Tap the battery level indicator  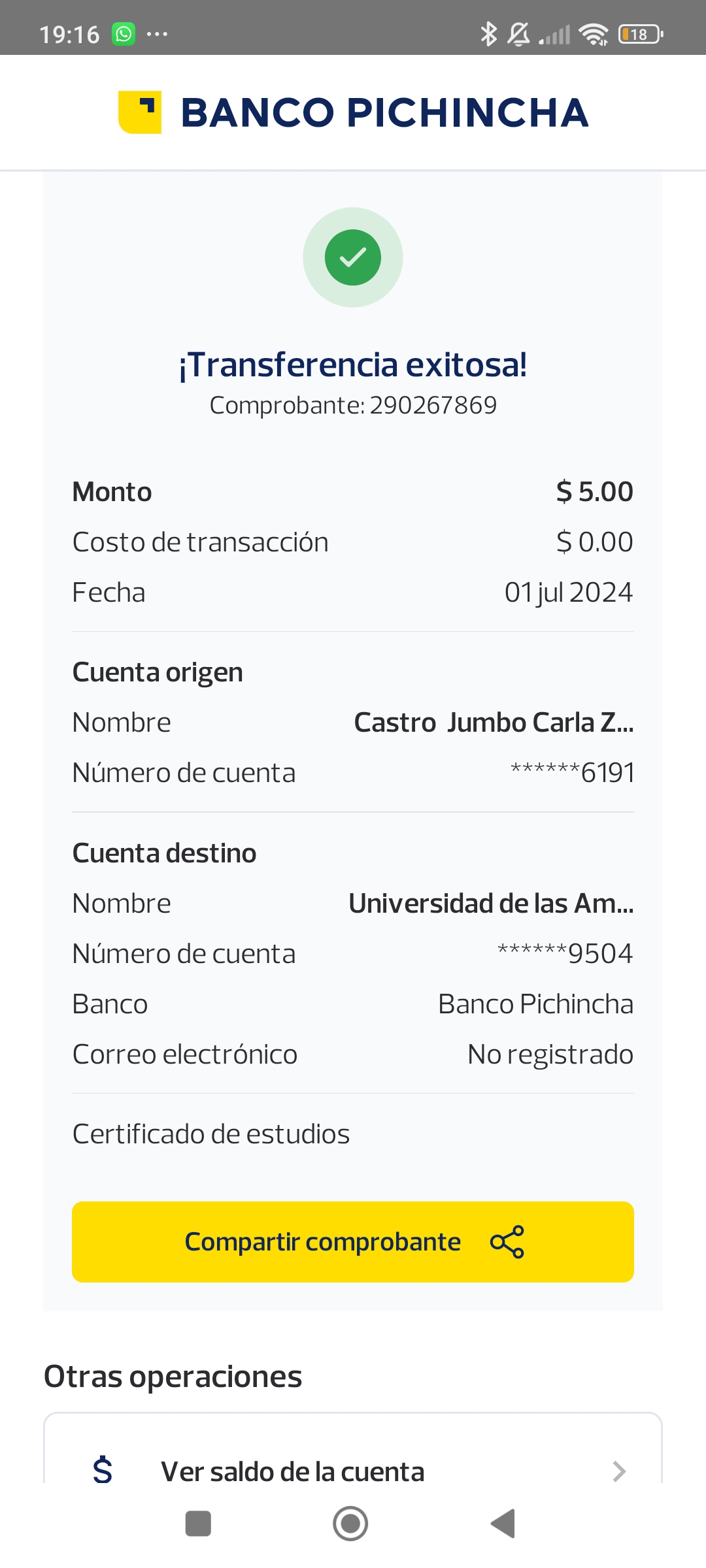tap(641, 34)
